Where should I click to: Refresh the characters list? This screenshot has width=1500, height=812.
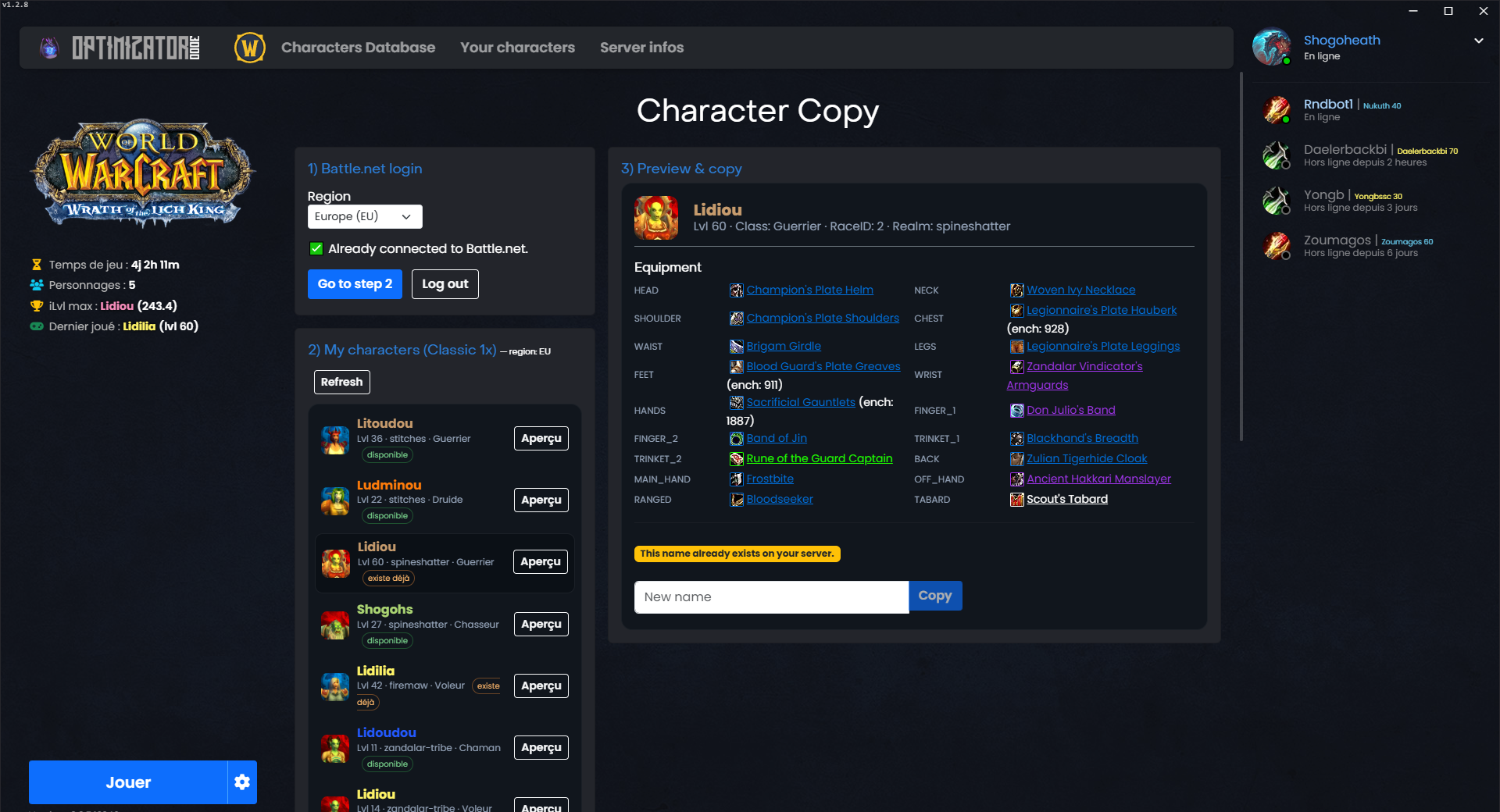tap(341, 382)
